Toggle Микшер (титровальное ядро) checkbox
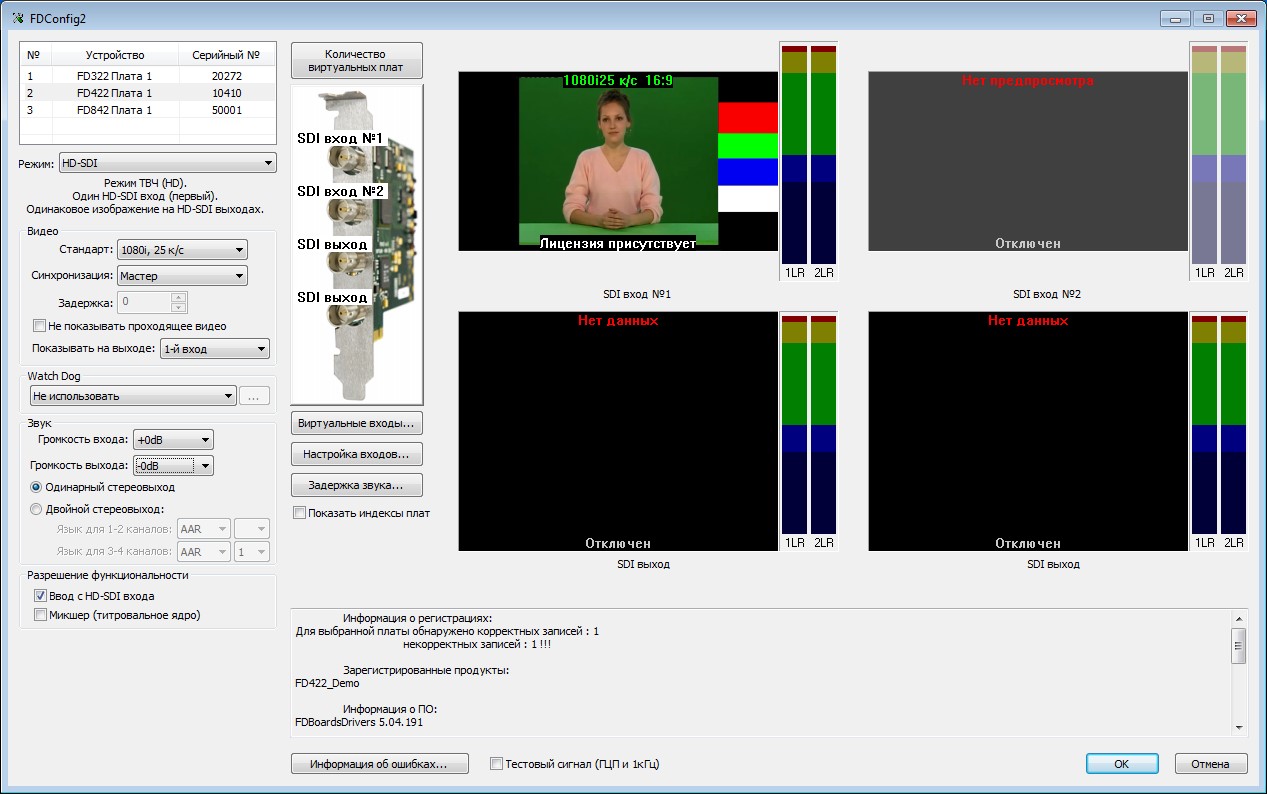The height and width of the screenshot is (794, 1267). 41,615
